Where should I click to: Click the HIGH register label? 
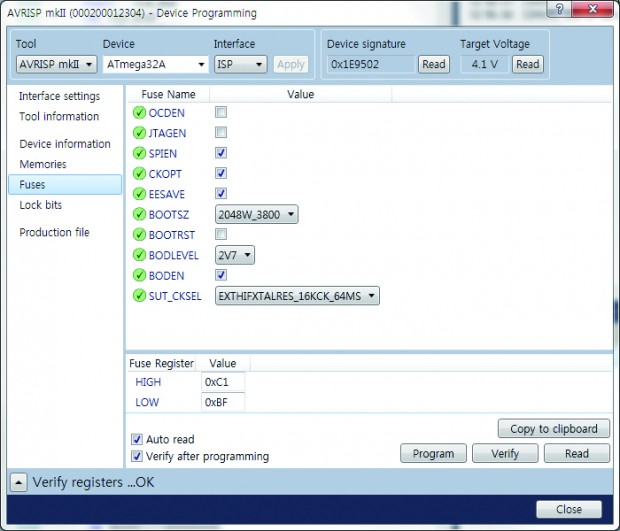[148, 382]
